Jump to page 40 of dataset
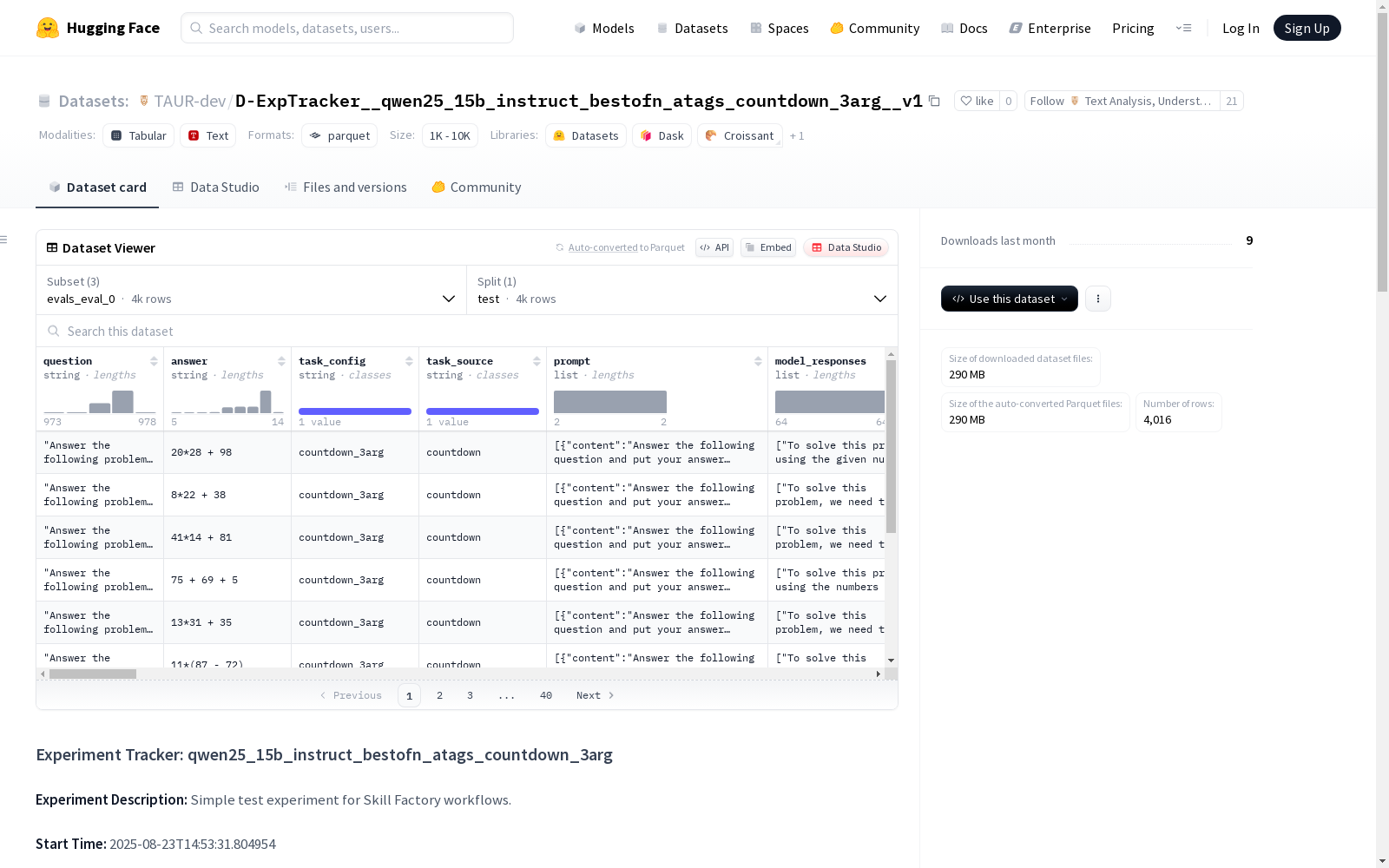 click(546, 695)
